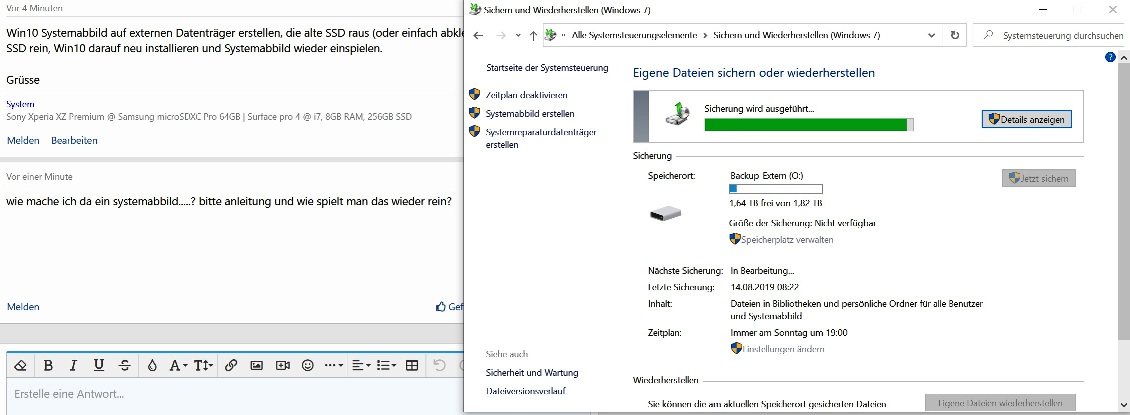1130x415 pixels.
Task: Click the shield icon next to 'Systemabbild erstellen'
Action: coord(474,113)
